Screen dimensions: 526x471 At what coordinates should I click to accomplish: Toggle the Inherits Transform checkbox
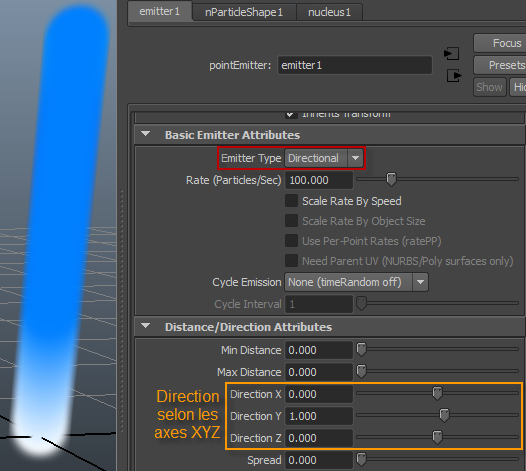pos(291,115)
